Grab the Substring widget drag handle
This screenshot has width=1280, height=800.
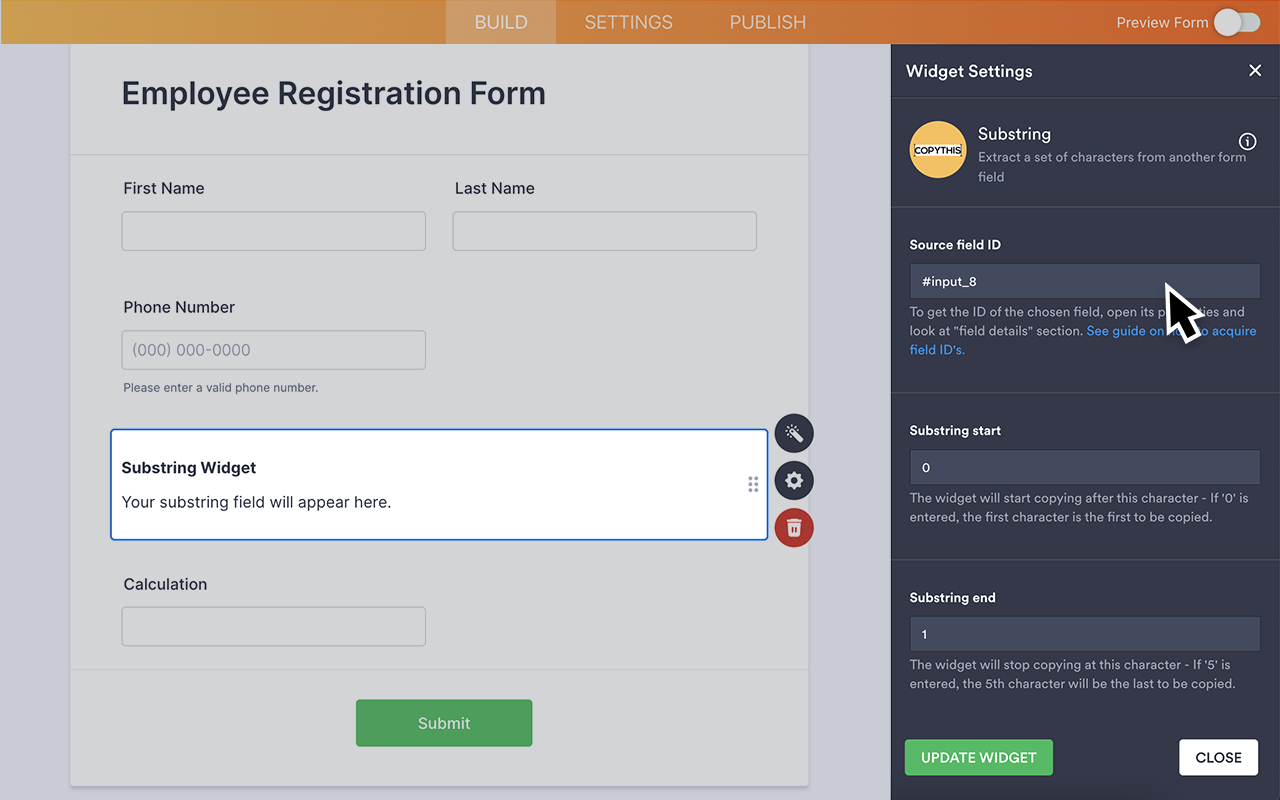(x=753, y=483)
